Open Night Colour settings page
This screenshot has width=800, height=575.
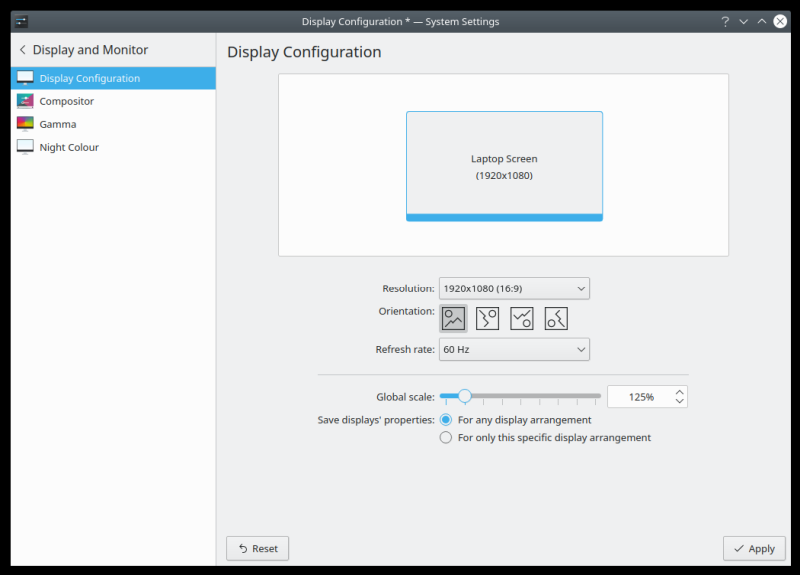pyautogui.click(x=113, y=147)
